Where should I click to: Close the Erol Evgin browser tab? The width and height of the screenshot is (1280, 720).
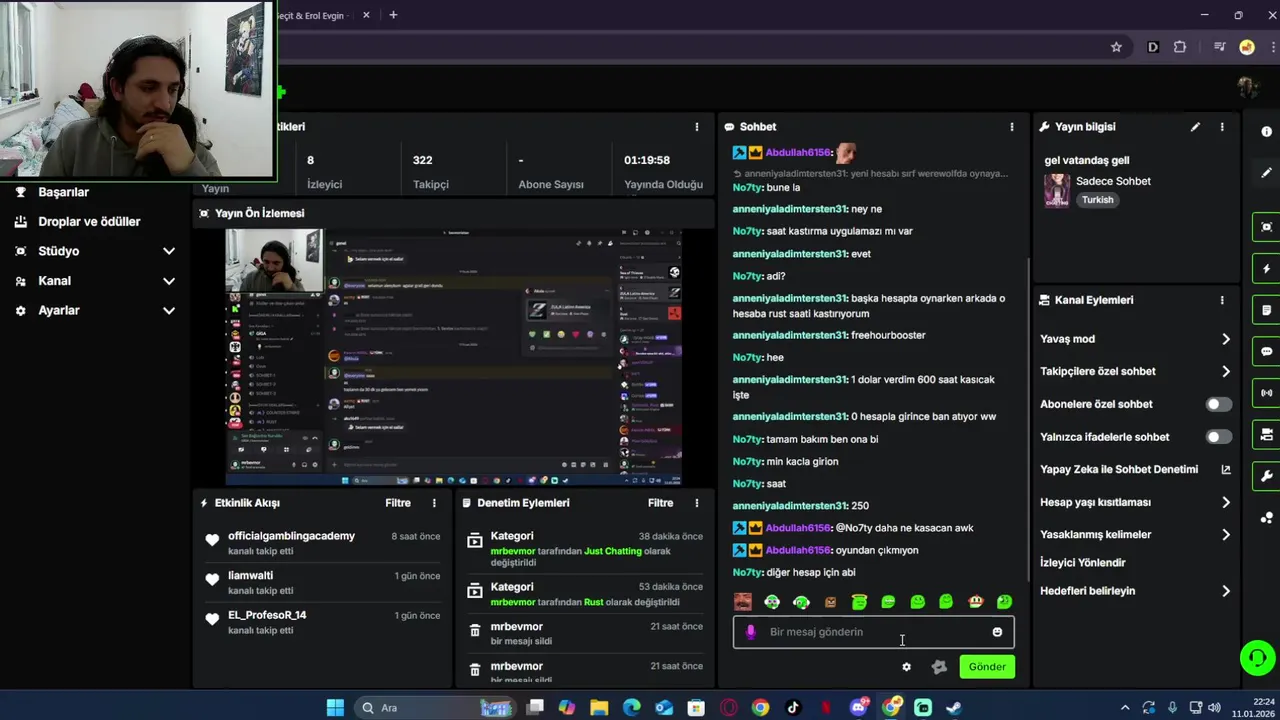[x=366, y=15]
